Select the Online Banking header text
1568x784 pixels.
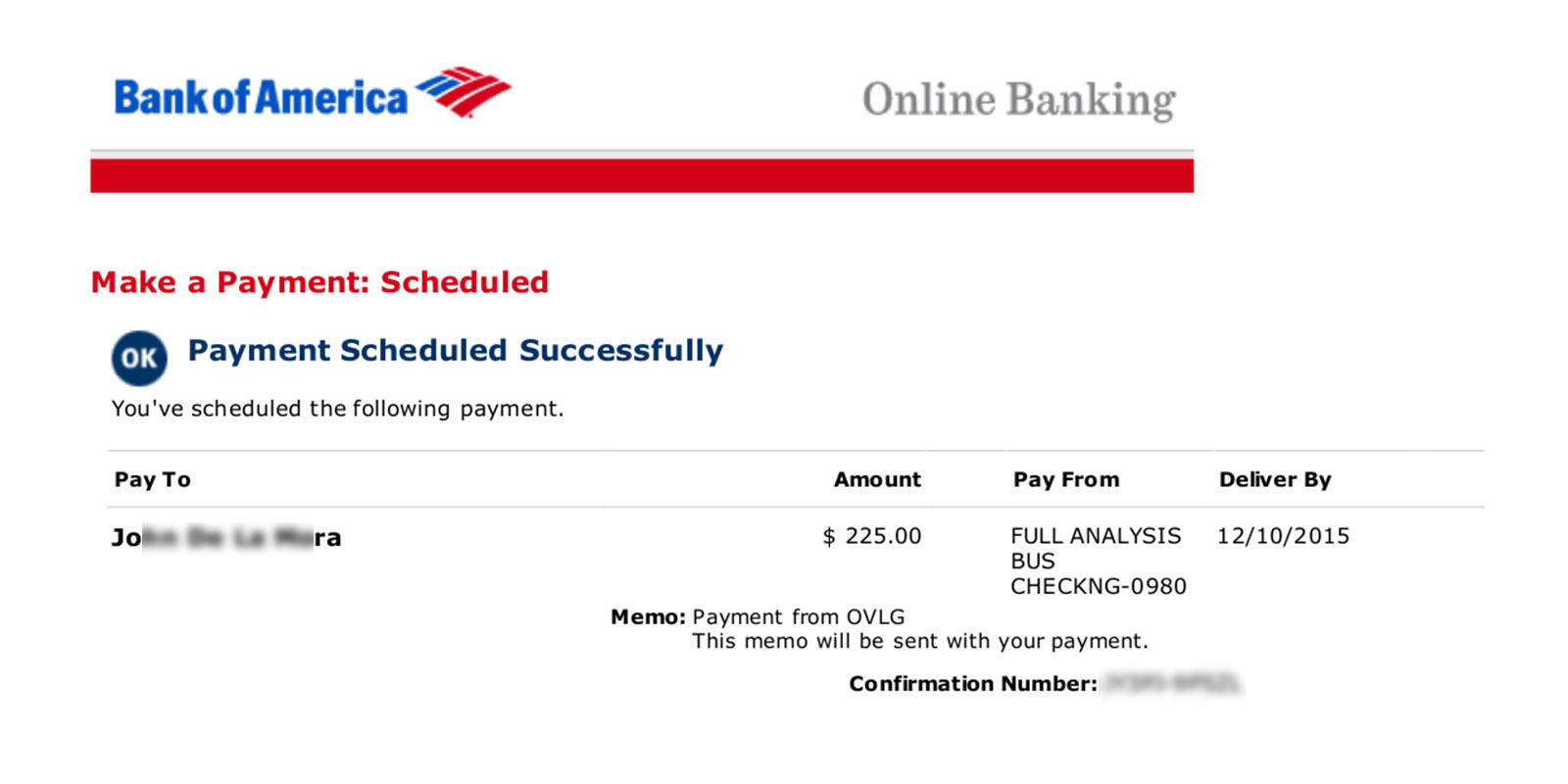pyautogui.click(x=1018, y=100)
